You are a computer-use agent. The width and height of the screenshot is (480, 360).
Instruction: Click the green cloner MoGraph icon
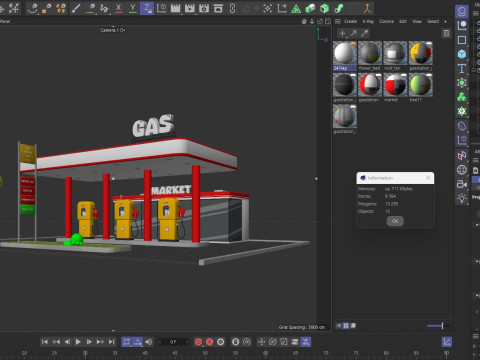[x=462, y=97]
